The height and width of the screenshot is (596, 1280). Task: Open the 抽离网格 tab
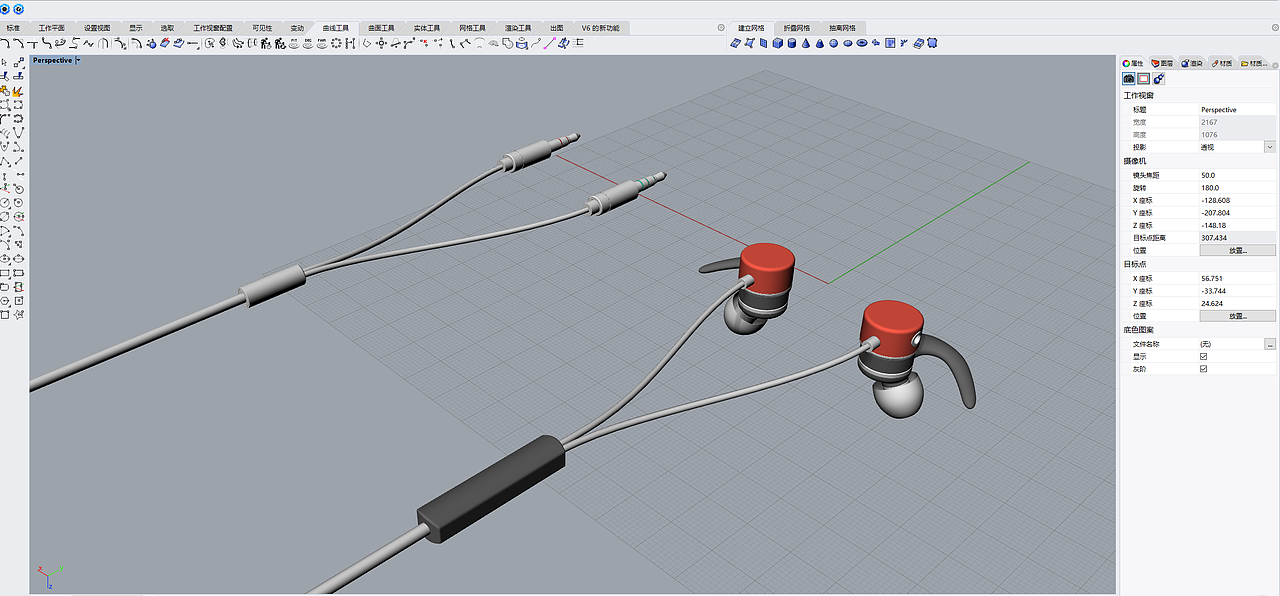pyautogui.click(x=842, y=28)
